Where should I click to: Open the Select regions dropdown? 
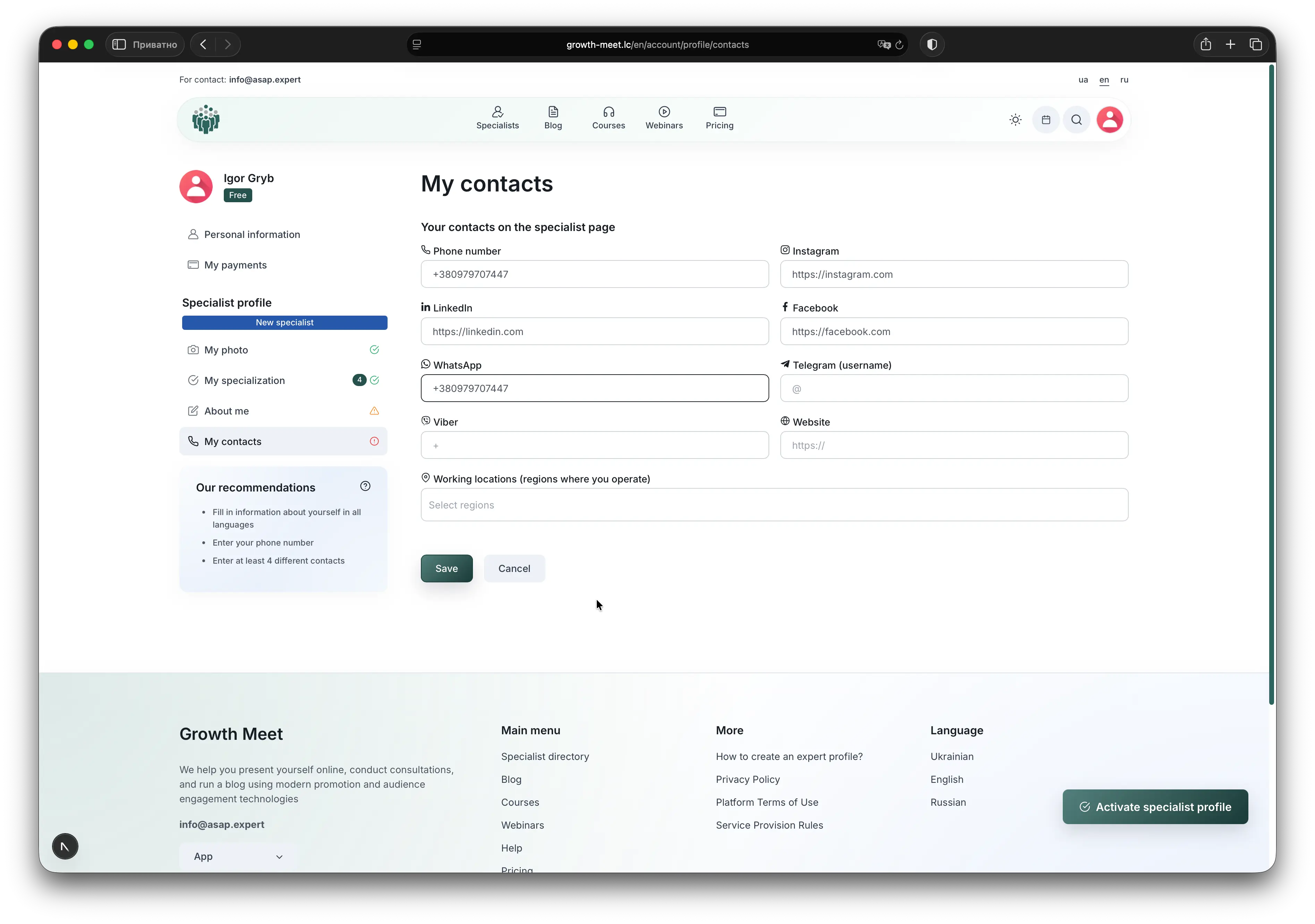[x=774, y=505]
